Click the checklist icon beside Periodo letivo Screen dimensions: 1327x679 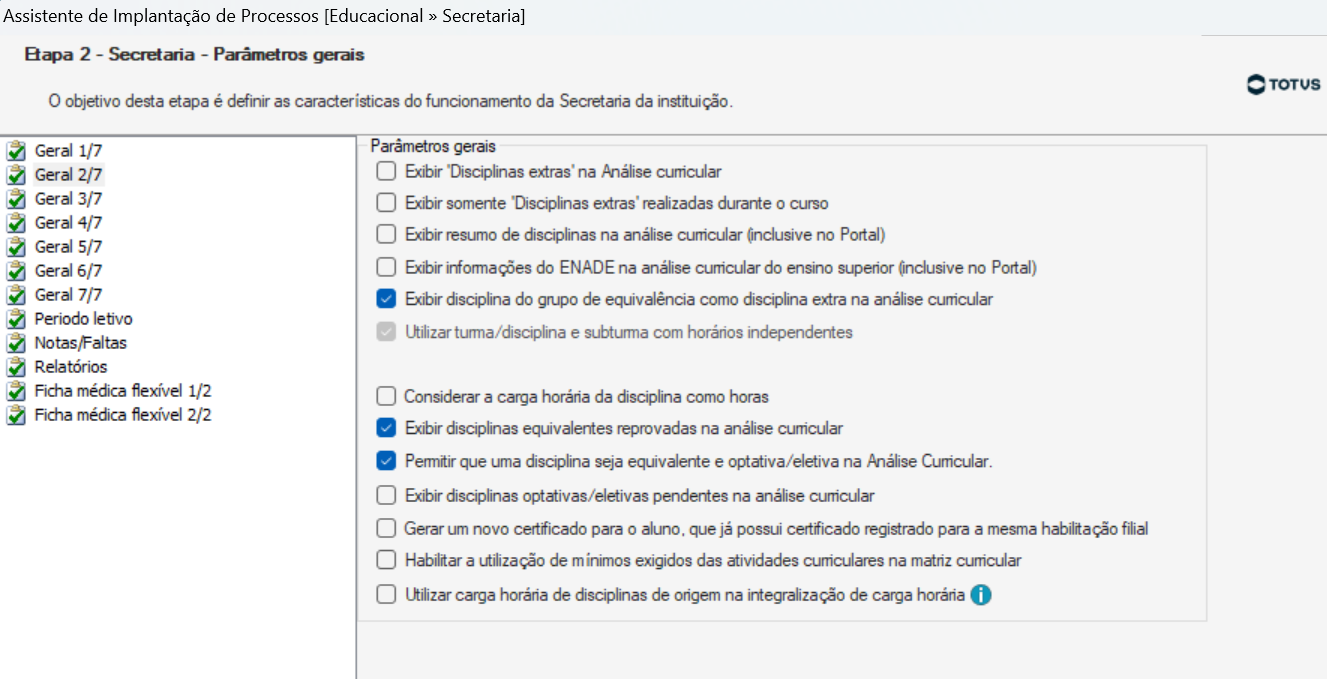click(x=16, y=319)
